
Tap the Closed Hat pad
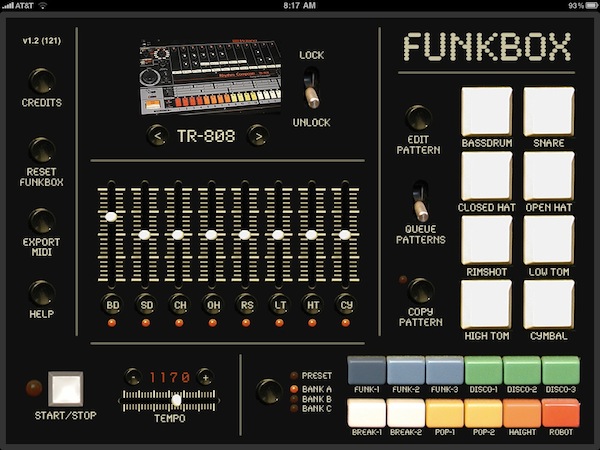[x=487, y=176]
